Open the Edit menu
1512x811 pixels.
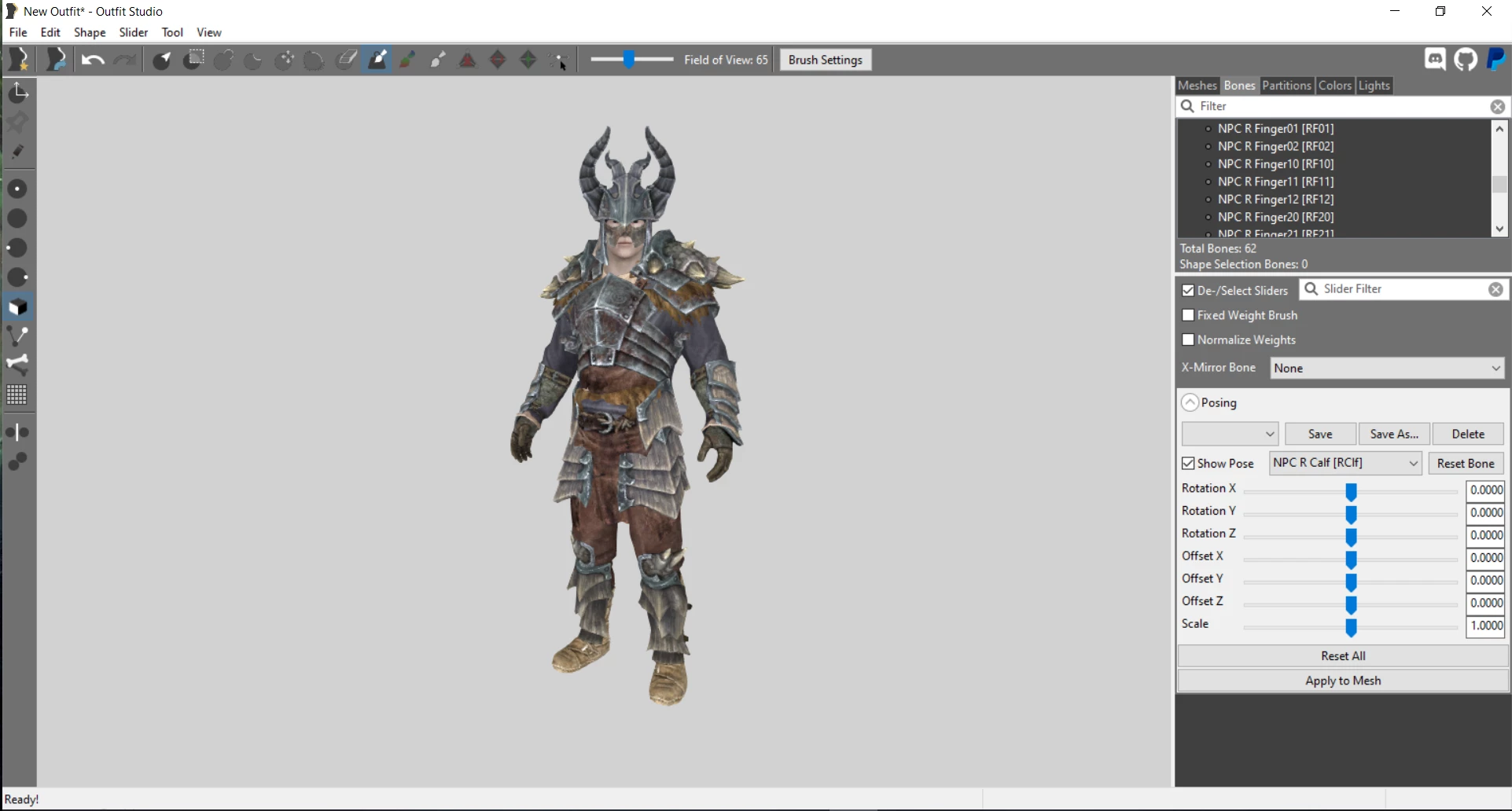(50, 32)
